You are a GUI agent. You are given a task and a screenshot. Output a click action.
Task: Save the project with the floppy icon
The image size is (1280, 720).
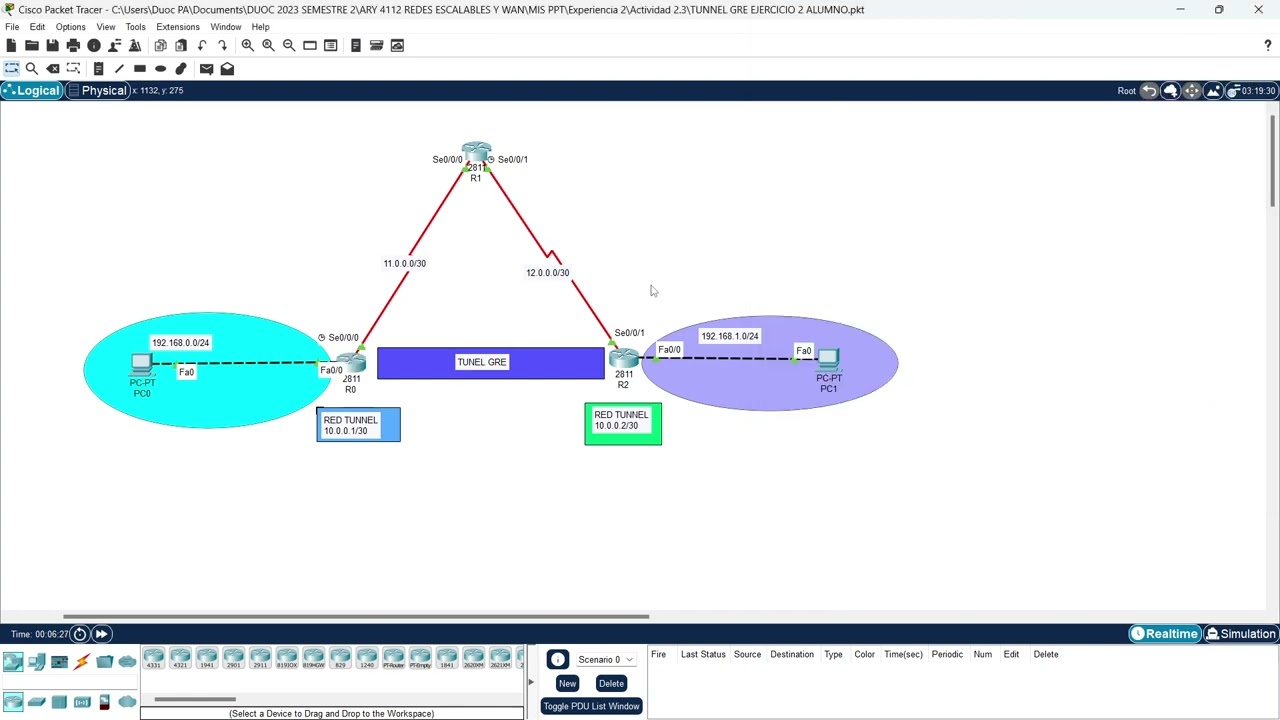click(52, 45)
